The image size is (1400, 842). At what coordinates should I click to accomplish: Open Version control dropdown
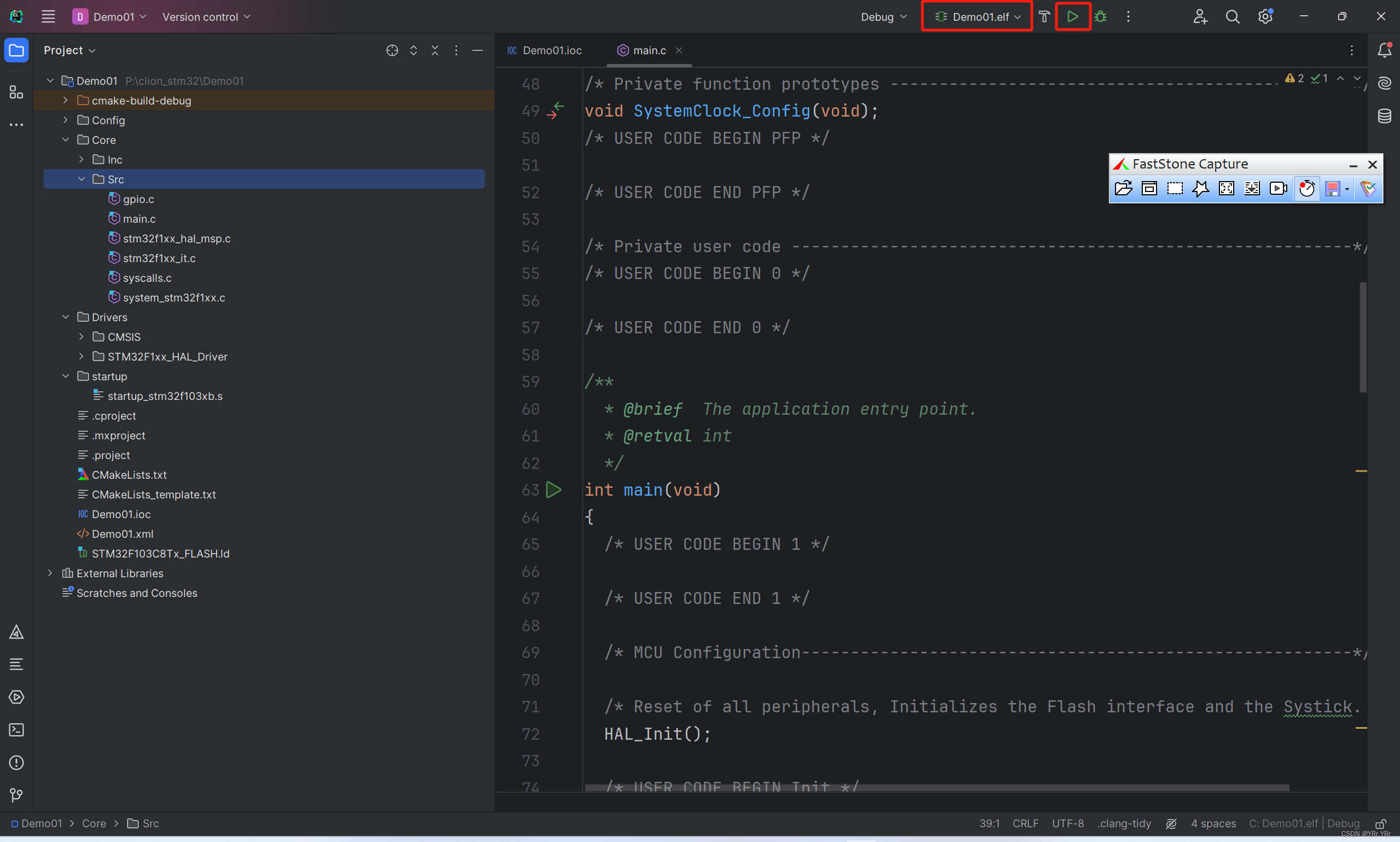[206, 16]
